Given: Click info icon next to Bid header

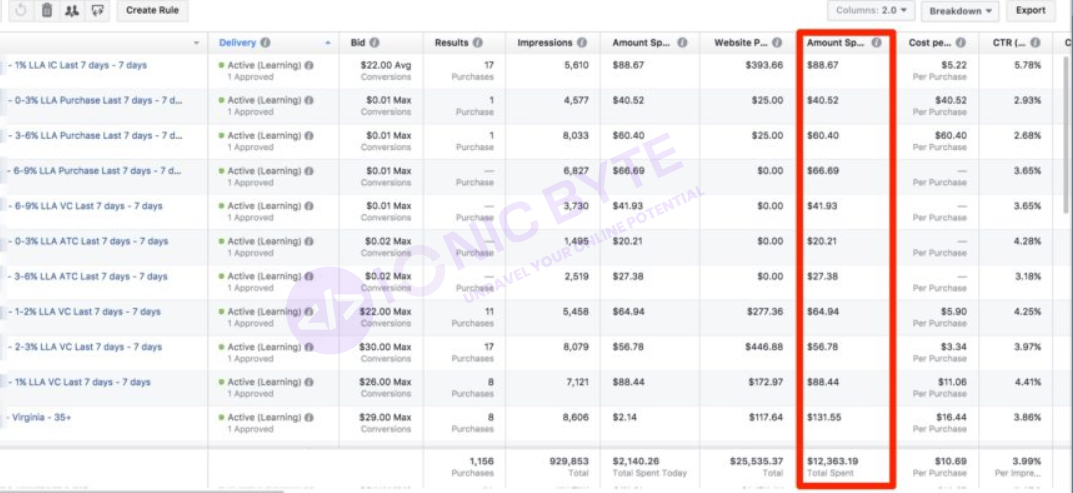Looking at the screenshot, I should 374,43.
